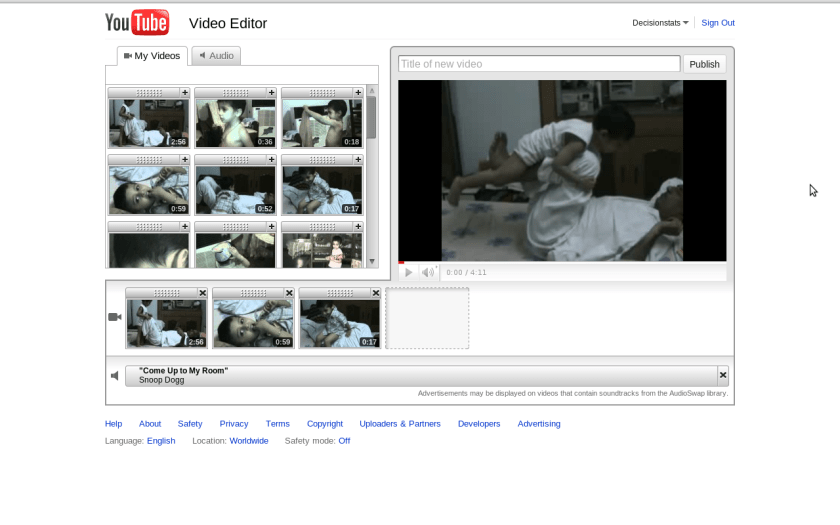Add the 0:52 library clip via plus icon
The height and width of the screenshot is (525, 840).
(x=272, y=160)
